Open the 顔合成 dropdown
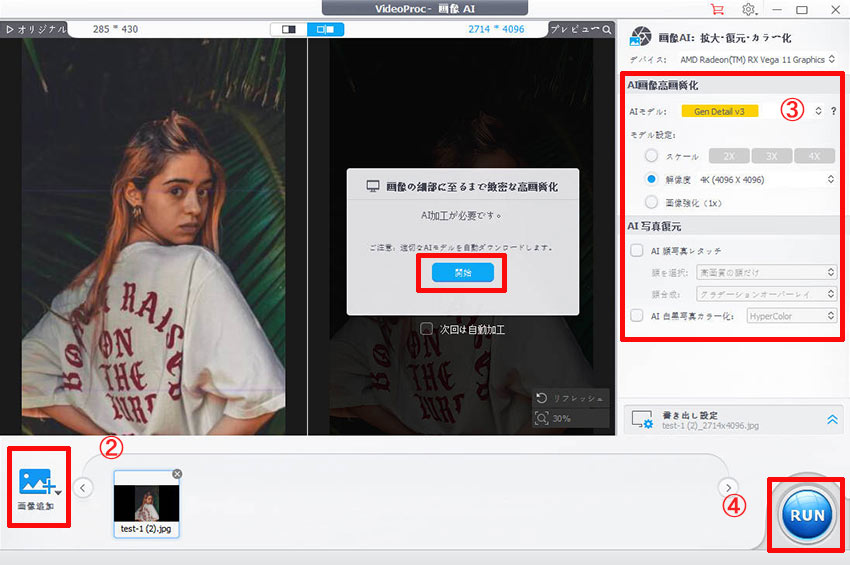Image resolution: width=850 pixels, height=565 pixels. pyautogui.click(x=767, y=294)
